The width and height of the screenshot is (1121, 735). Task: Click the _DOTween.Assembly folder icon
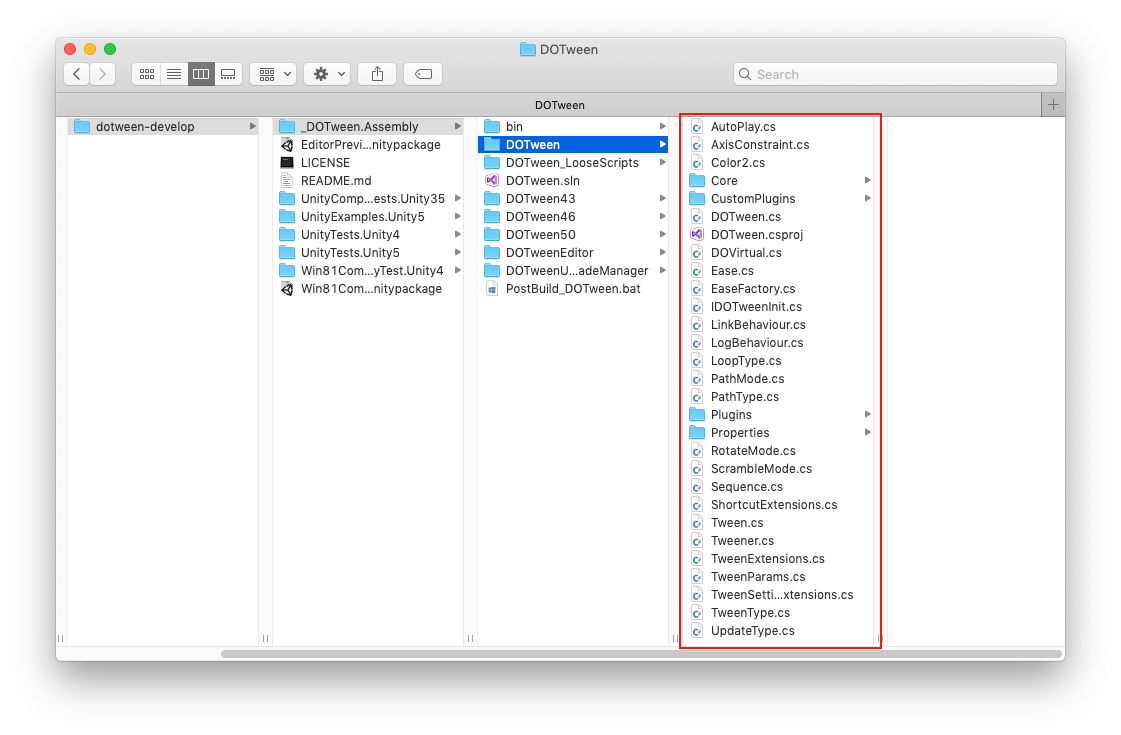click(287, 127)
